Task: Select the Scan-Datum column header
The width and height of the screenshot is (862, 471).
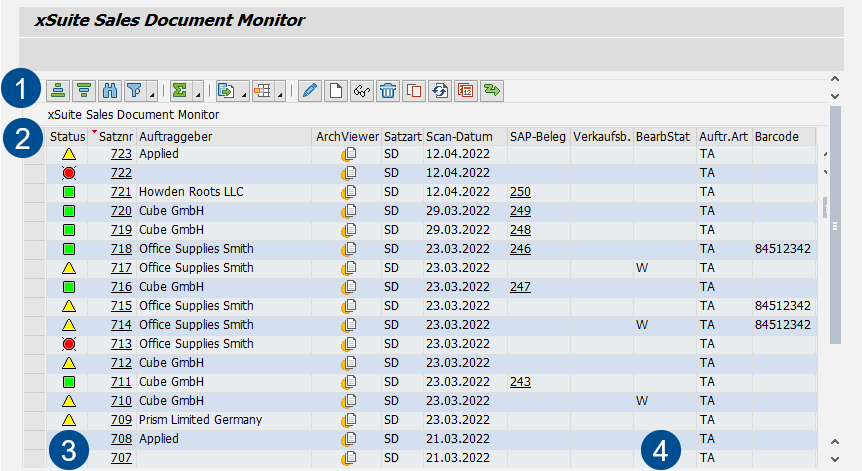Action: tap(465, 137)
